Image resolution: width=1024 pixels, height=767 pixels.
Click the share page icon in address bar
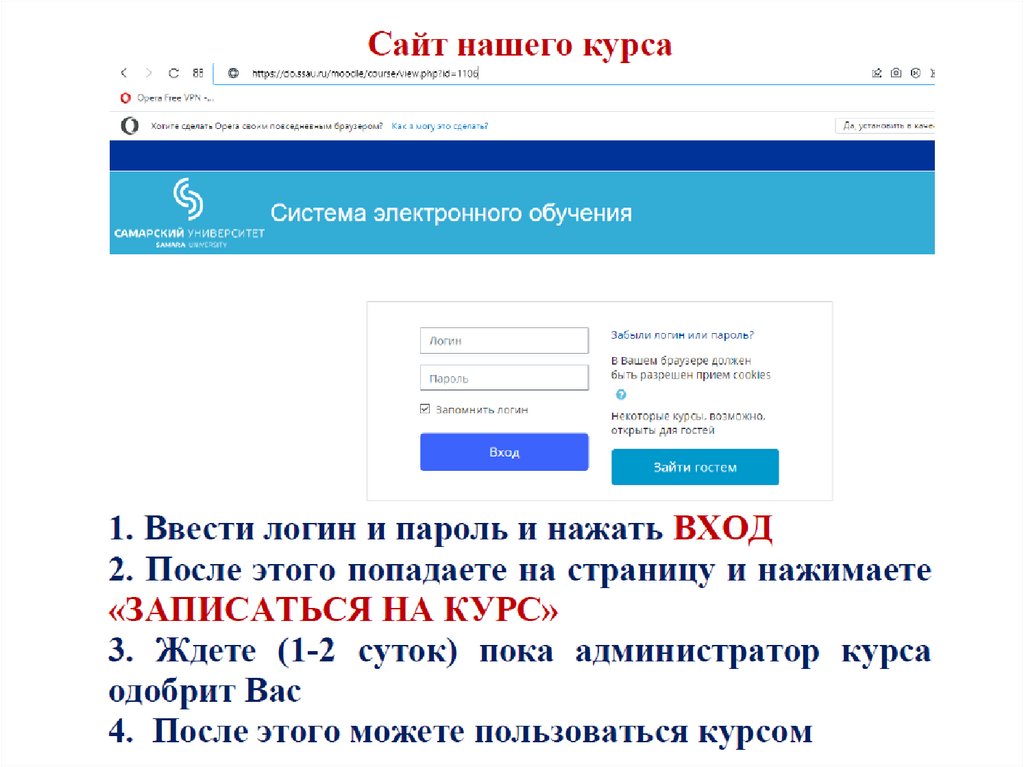tap(877, 73)
